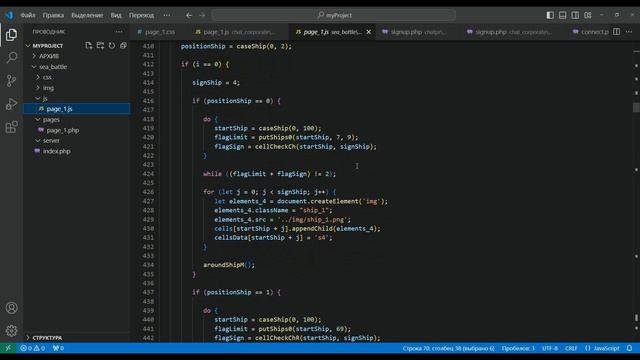The width and height of the screenshot is (640, 360).
Task: Click the editor vertical scrollbar thumb
Action: click(636, 107)
